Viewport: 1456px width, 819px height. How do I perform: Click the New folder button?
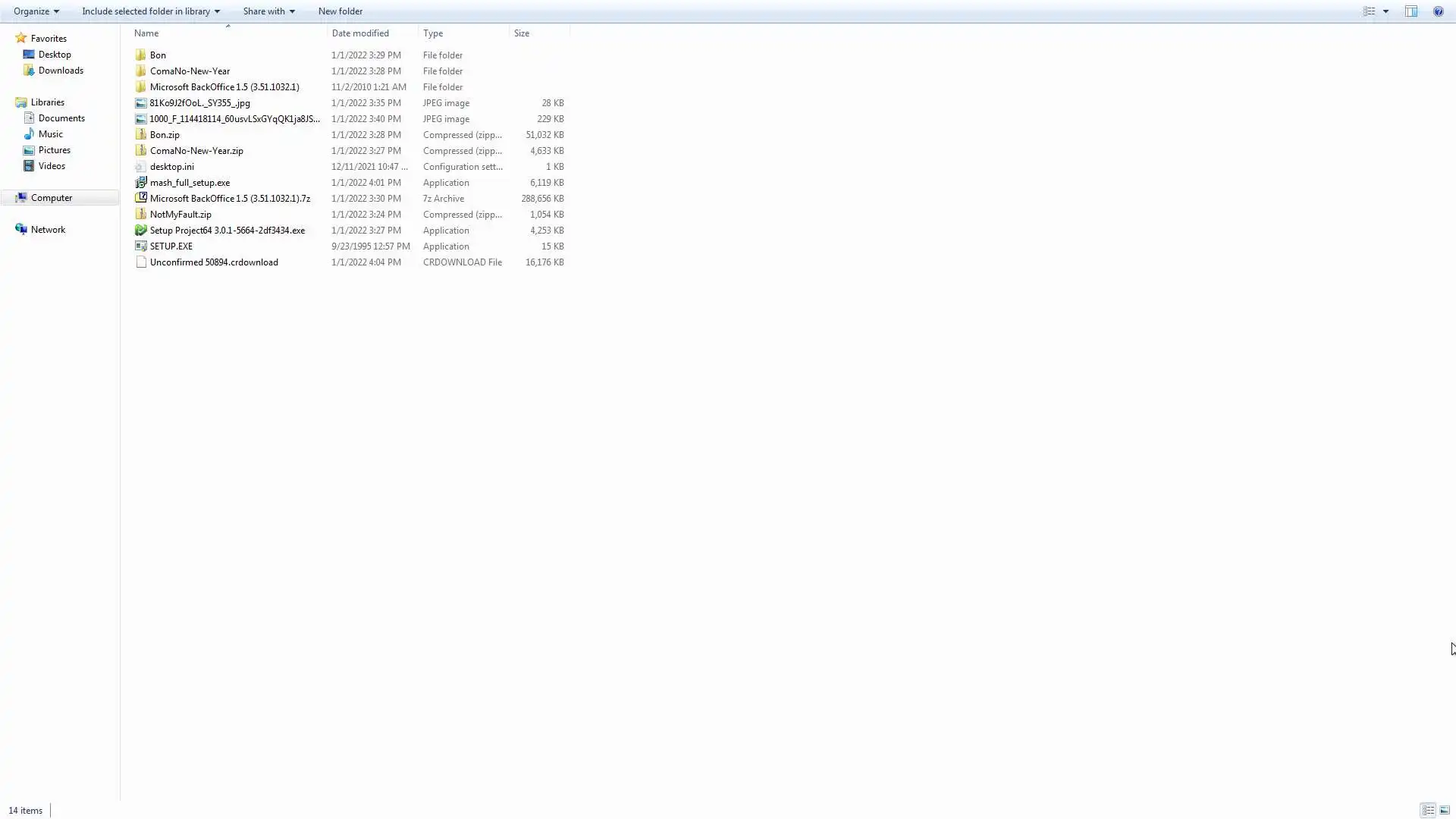tap(340, 11)
